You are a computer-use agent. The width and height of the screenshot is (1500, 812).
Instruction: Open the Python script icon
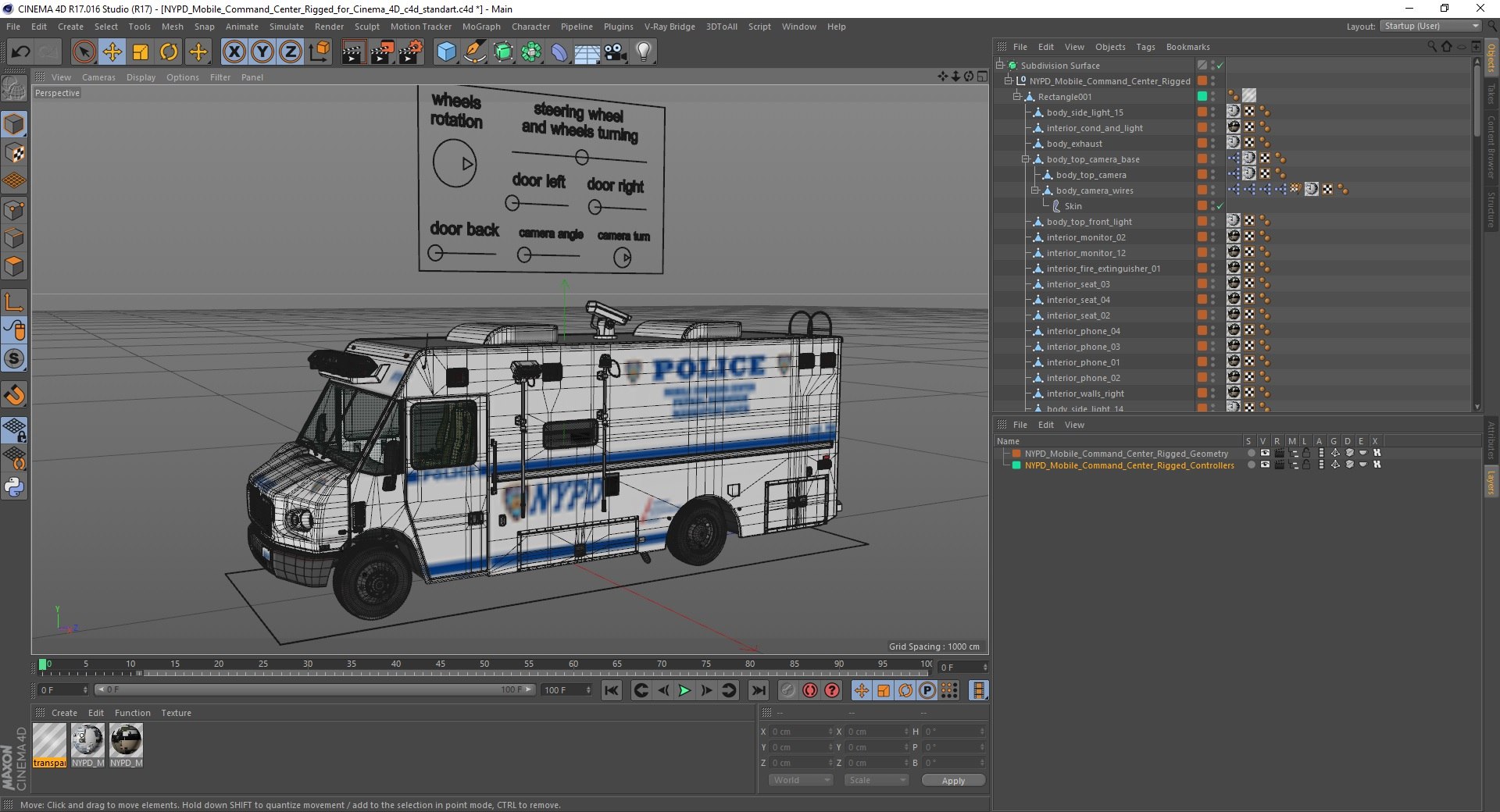(x=14, y=487)
